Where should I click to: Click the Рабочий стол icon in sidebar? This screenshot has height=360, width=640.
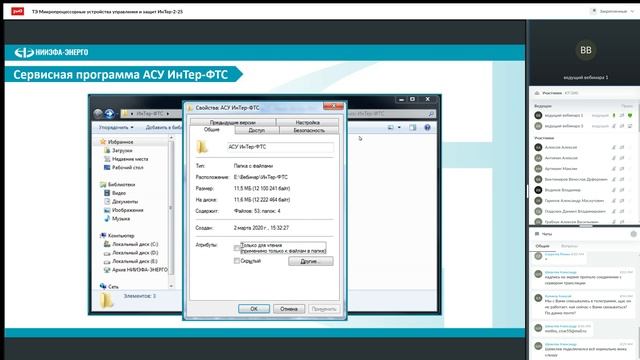[107, 167]
